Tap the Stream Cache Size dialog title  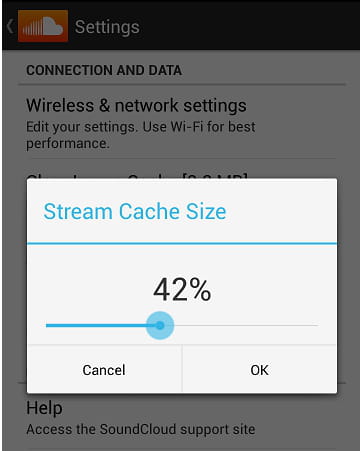point(135,211)
